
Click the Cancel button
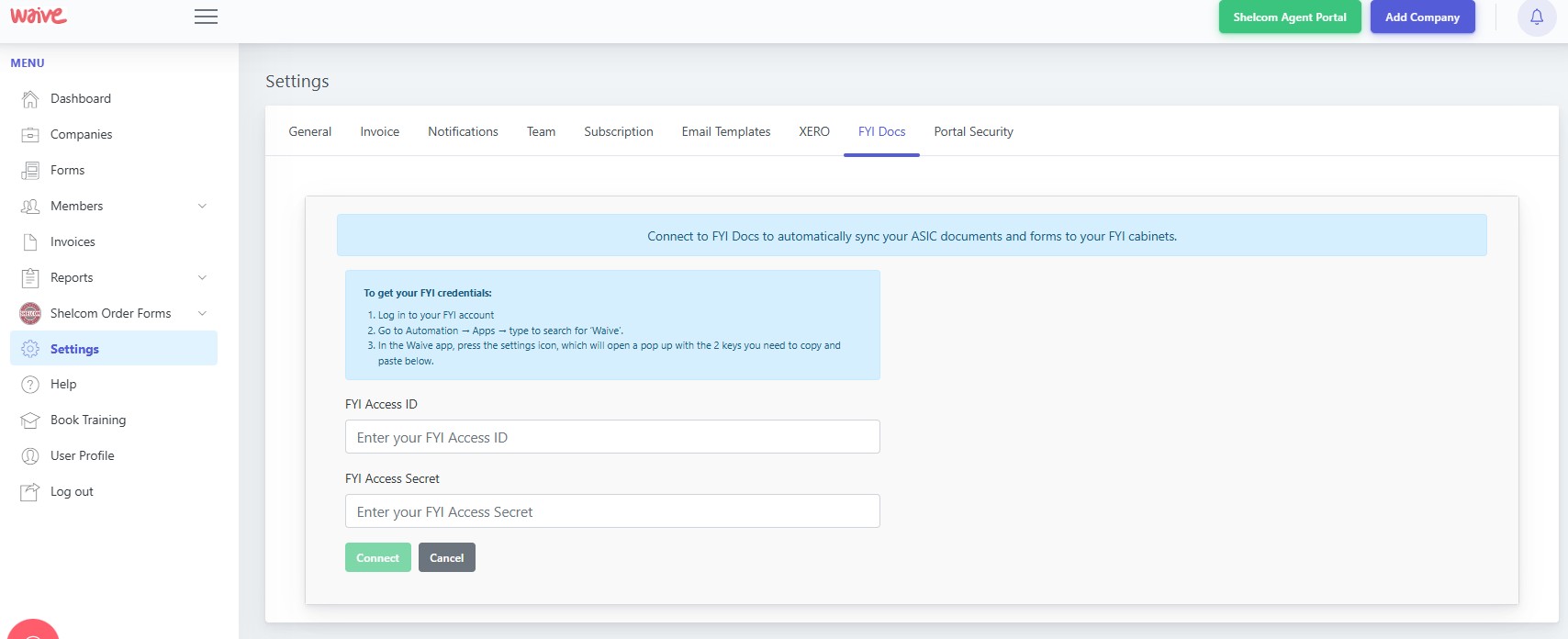click(447, 557)
